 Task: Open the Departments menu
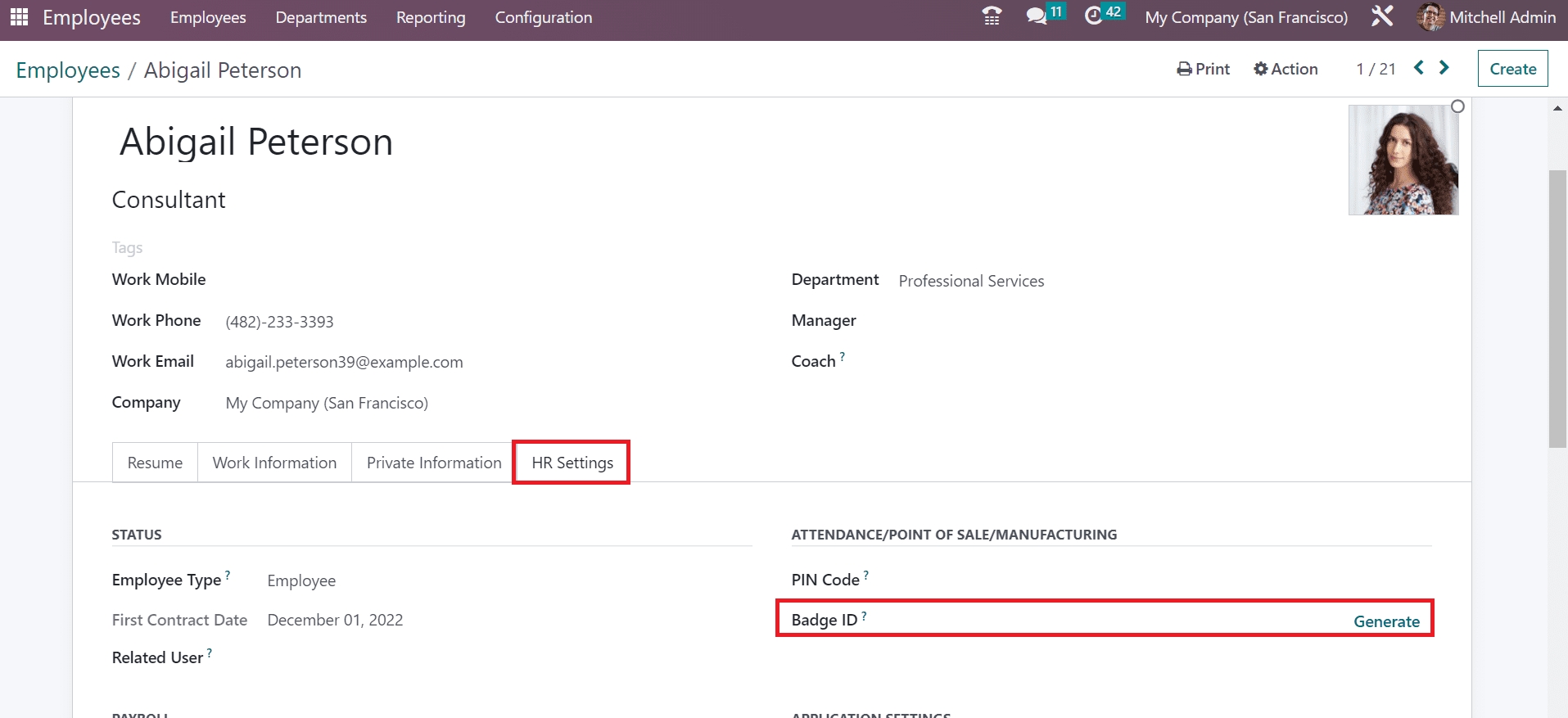[x=321, y=17]
